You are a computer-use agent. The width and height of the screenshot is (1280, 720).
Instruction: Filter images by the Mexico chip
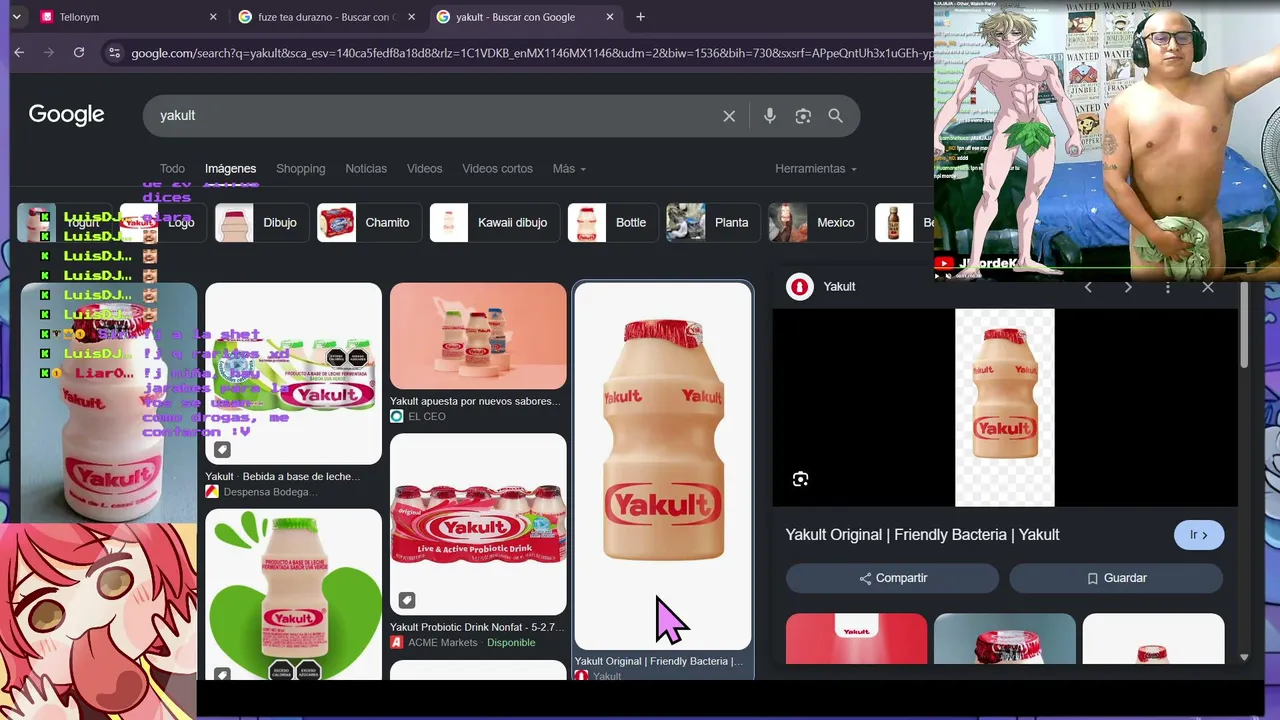(x=816, y=223)
